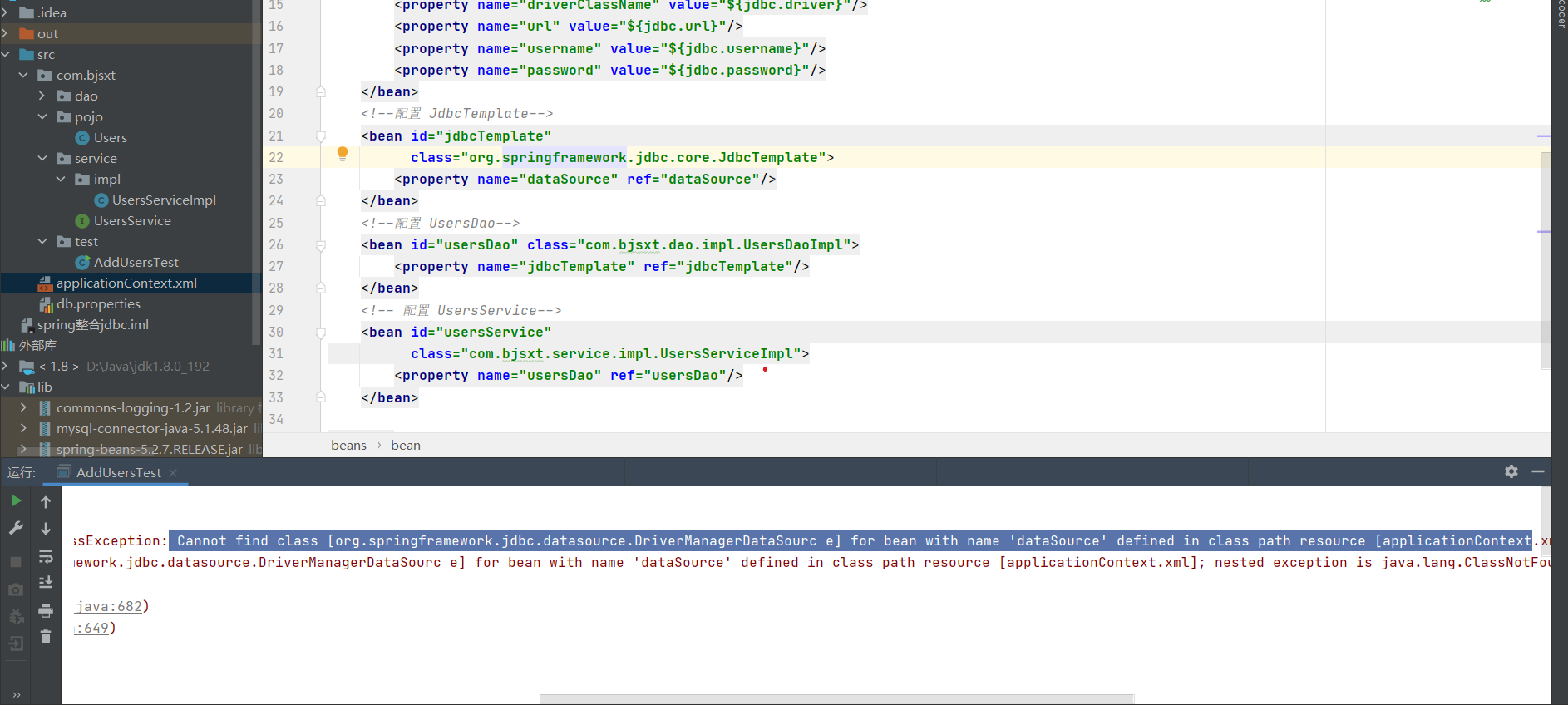1568x705 pixels.
Task: Expand the .idea folder
Action: coord(6,12)
